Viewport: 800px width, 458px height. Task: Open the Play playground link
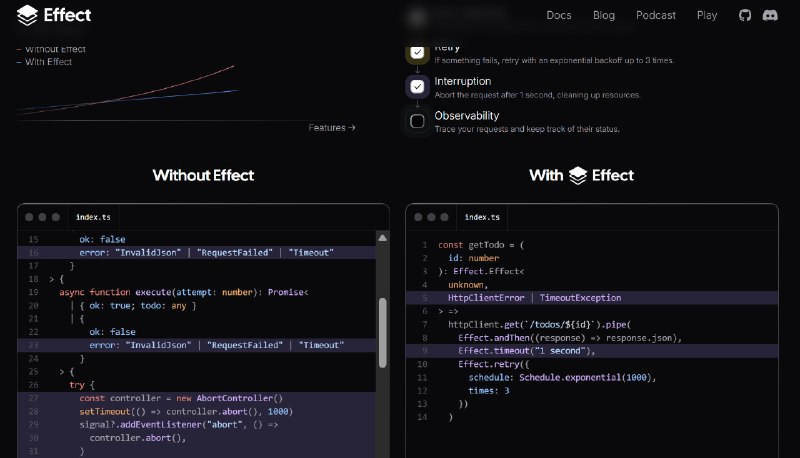coord(707,16)
